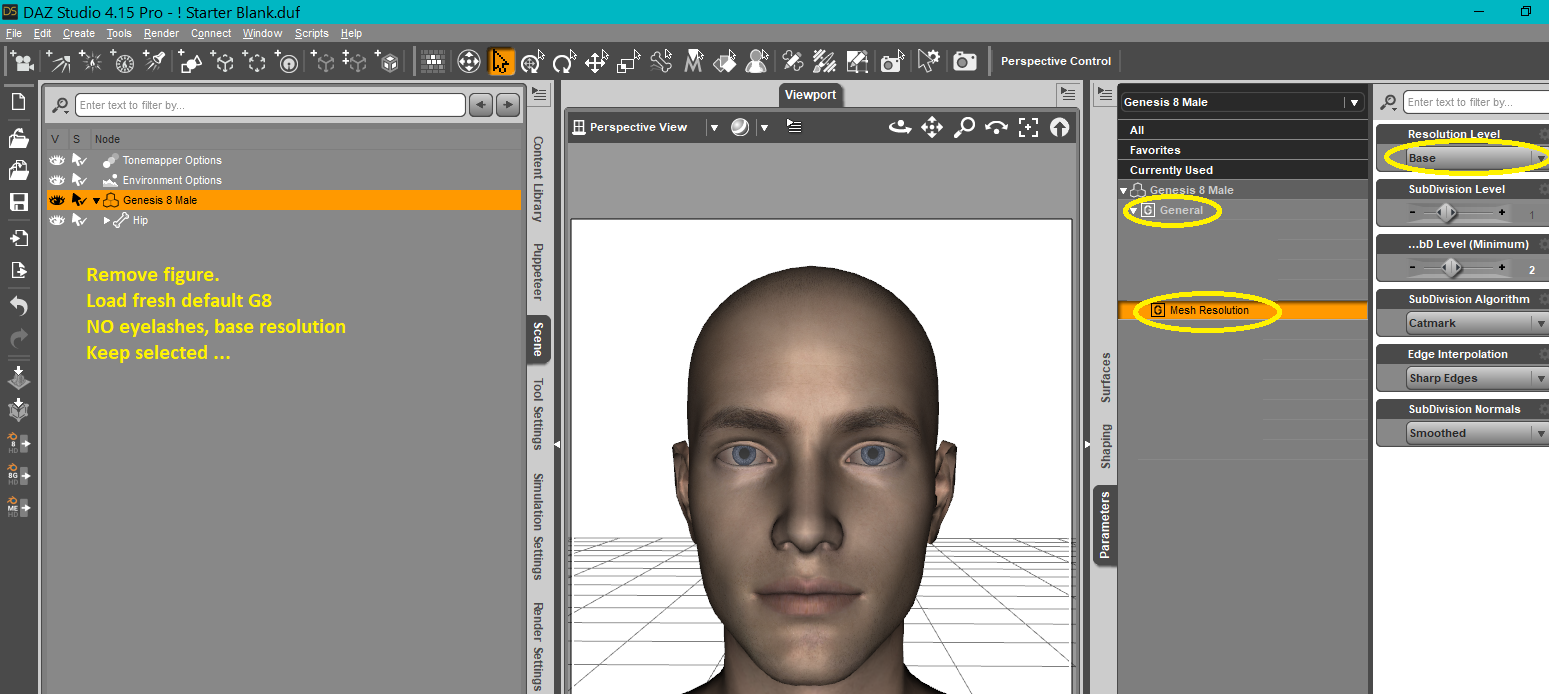Image resolution: width=1549 pixels, height=694 pixels.
Task: Select the Surface Selection tool
Action: (726, 62)
